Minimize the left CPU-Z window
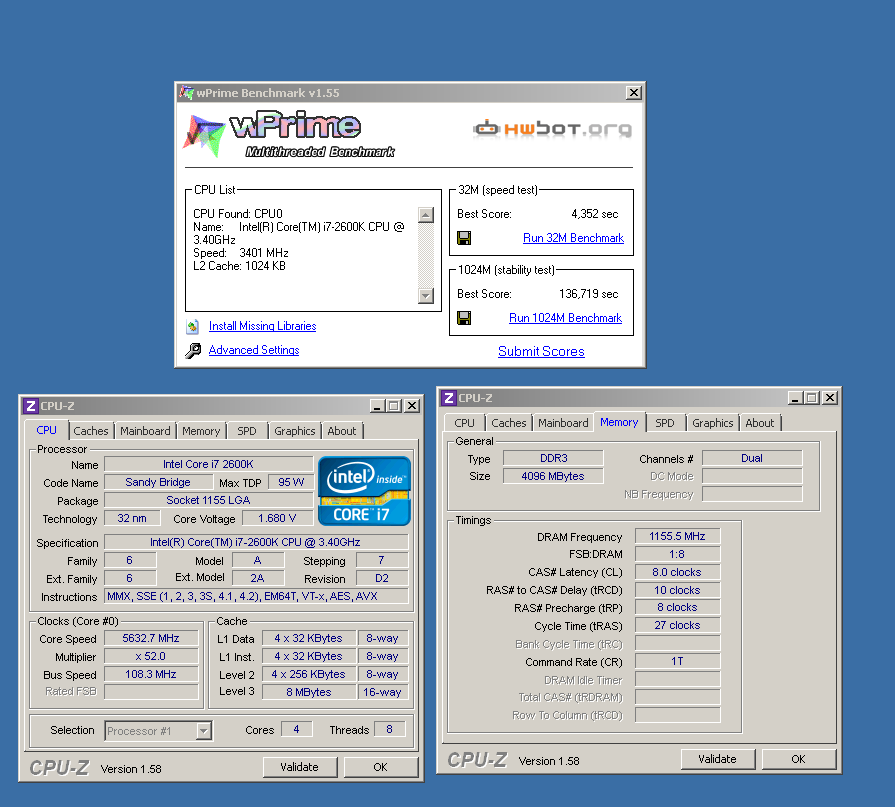This screenshot has height=807, width=895. [x=377, y=406]
